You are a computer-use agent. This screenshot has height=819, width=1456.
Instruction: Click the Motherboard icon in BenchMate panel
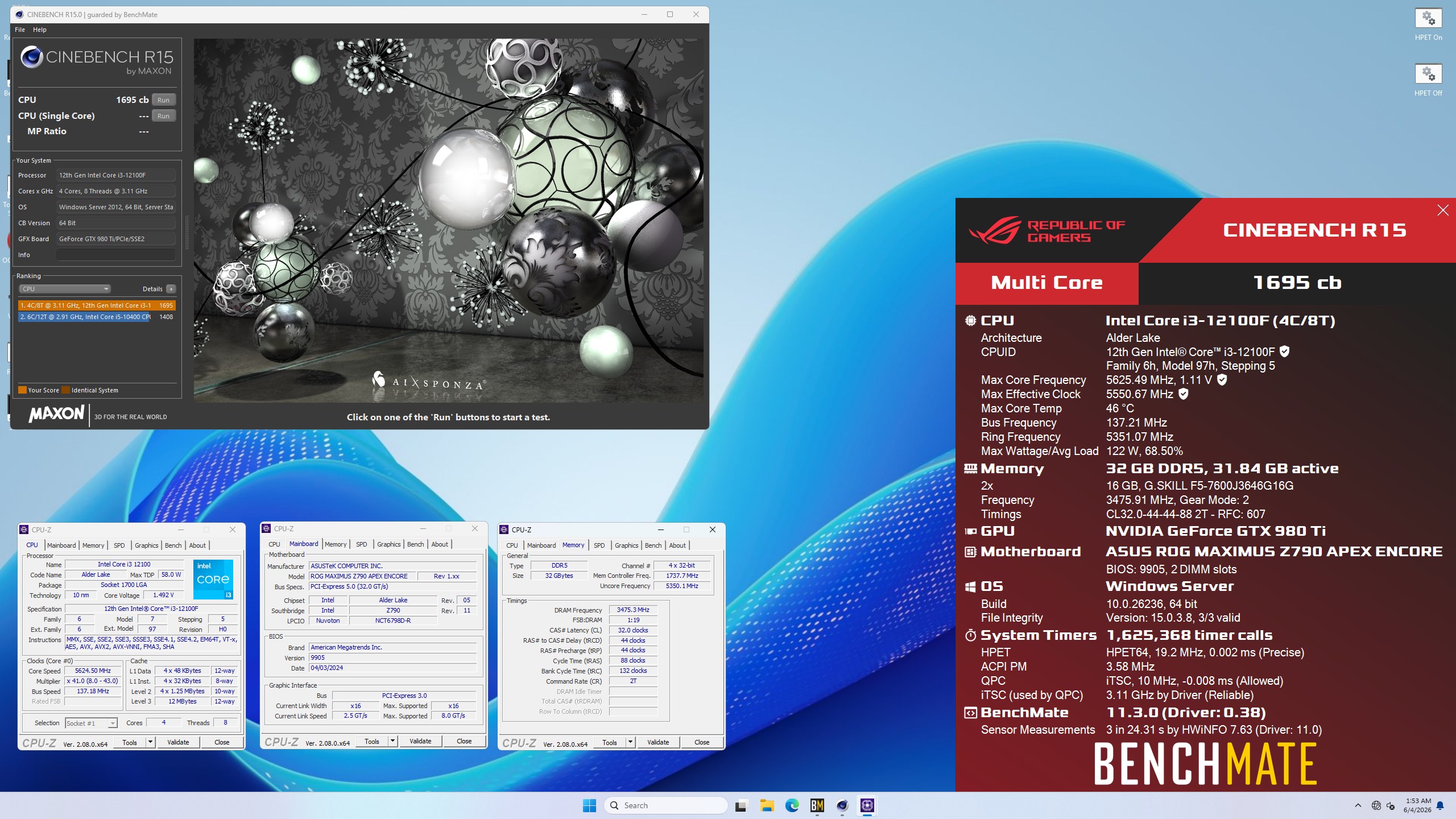click(x=970, y=552)
